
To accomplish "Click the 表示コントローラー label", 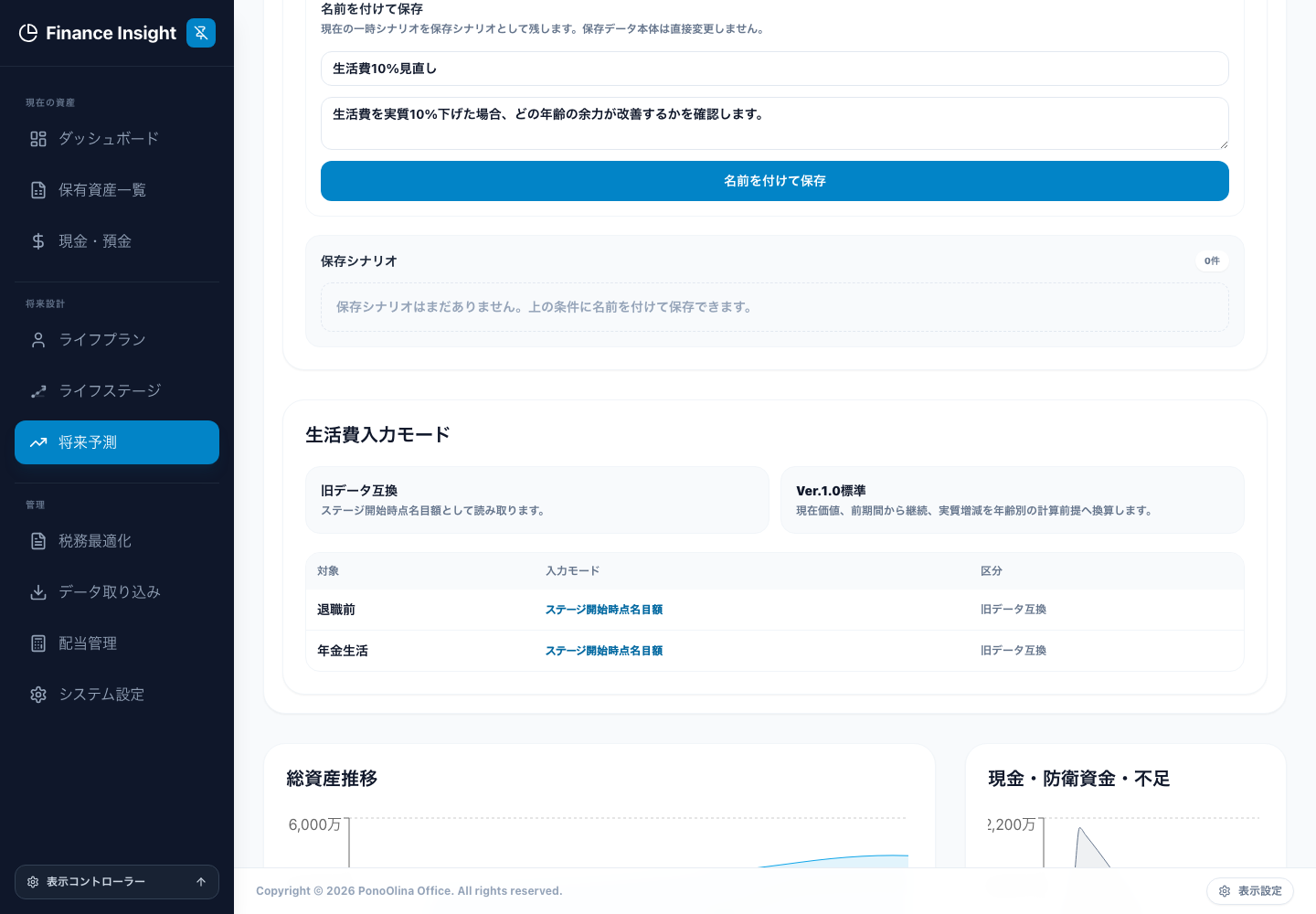I will pyautogui.click(x=96, y=882).
